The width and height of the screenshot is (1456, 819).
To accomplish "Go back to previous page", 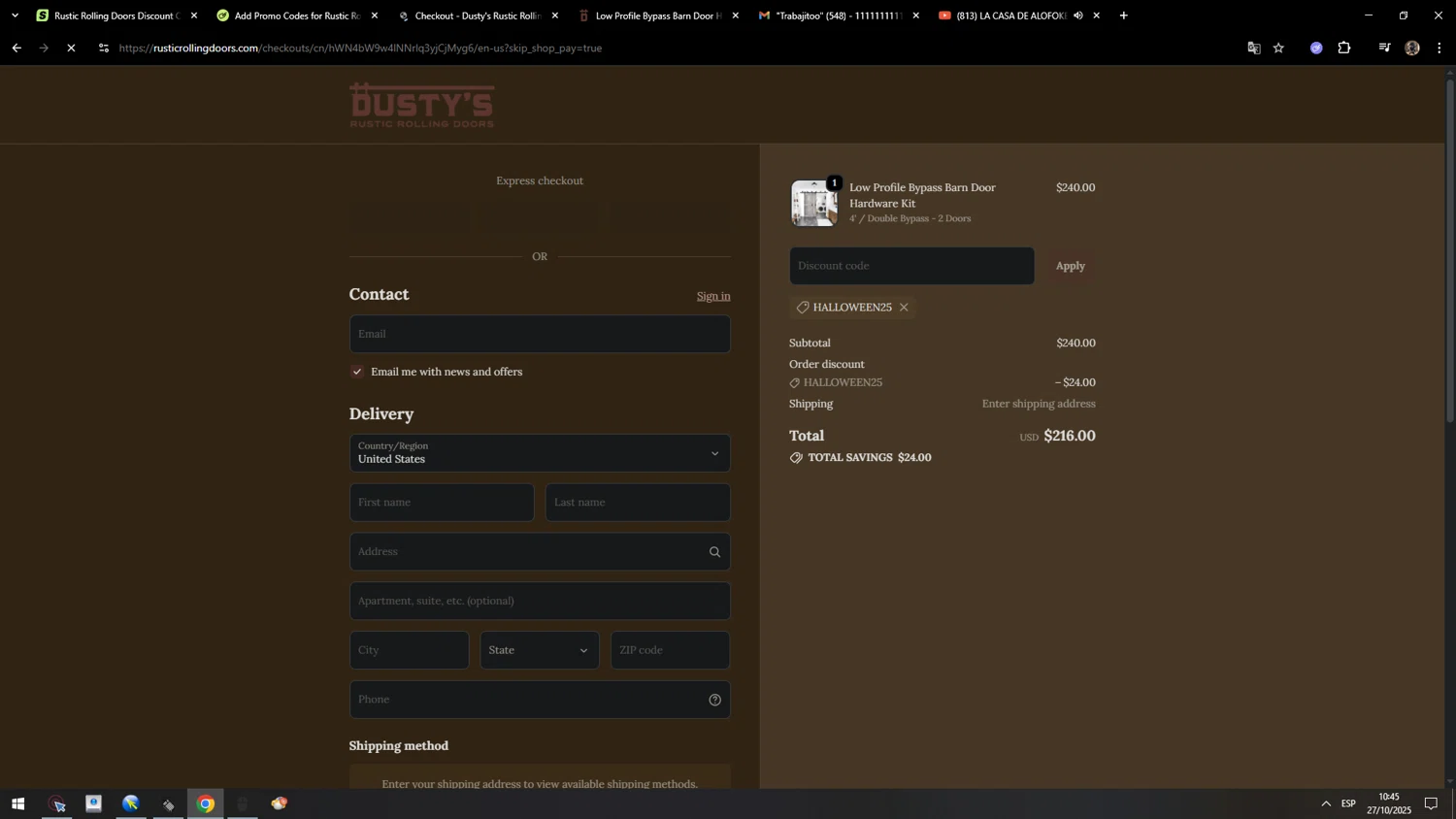I will click(17, 48).
